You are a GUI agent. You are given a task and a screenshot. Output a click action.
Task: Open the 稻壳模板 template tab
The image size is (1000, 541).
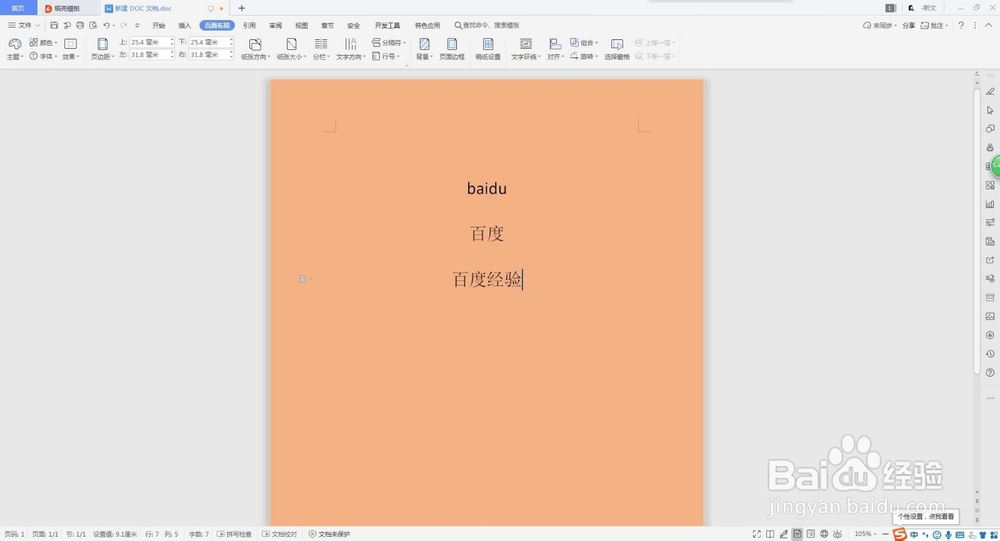(x=67, y=8)
